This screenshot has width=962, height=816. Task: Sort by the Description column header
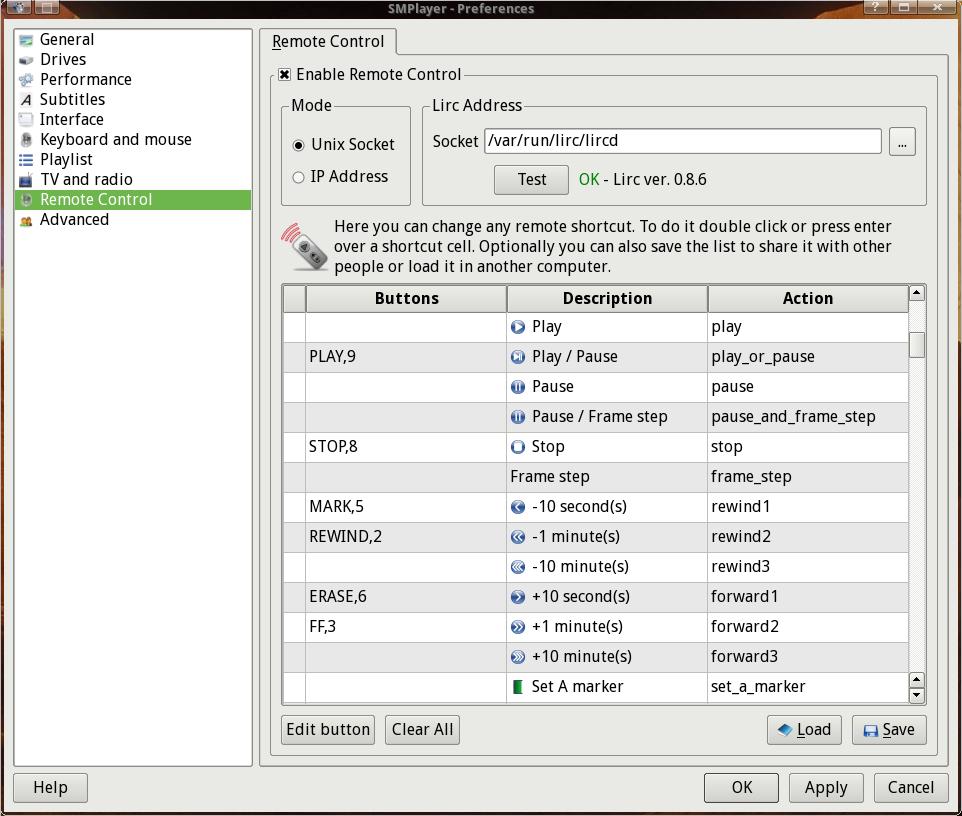(x=607, y=299)
